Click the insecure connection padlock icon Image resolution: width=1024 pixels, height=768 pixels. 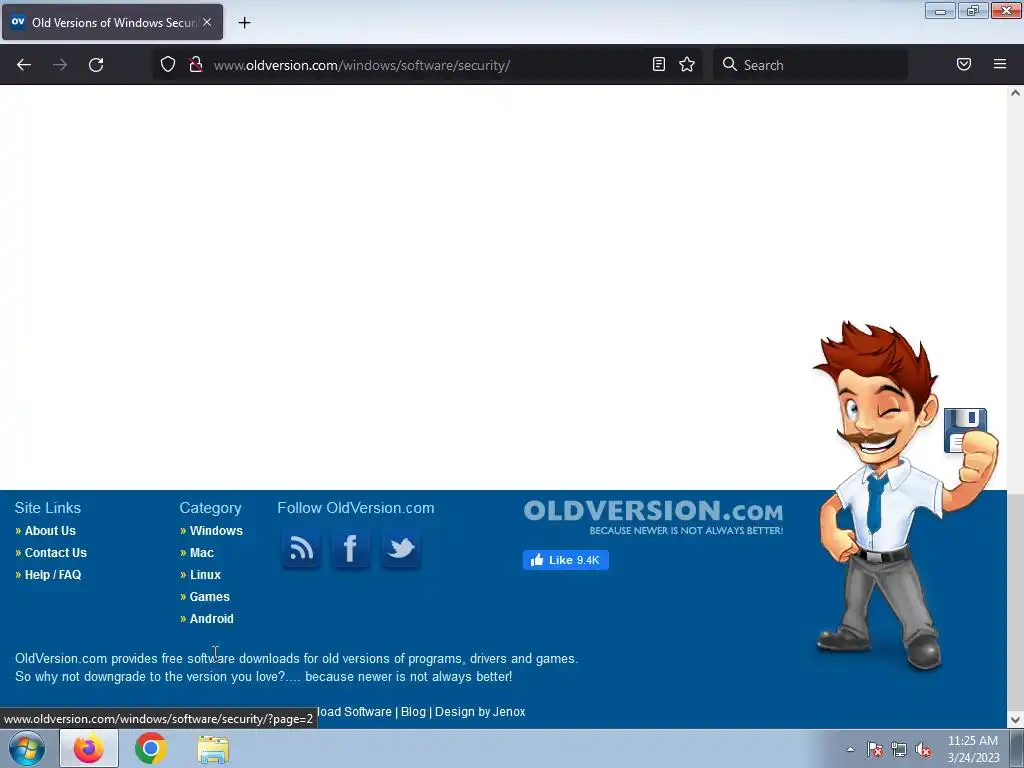click(195, 65)
